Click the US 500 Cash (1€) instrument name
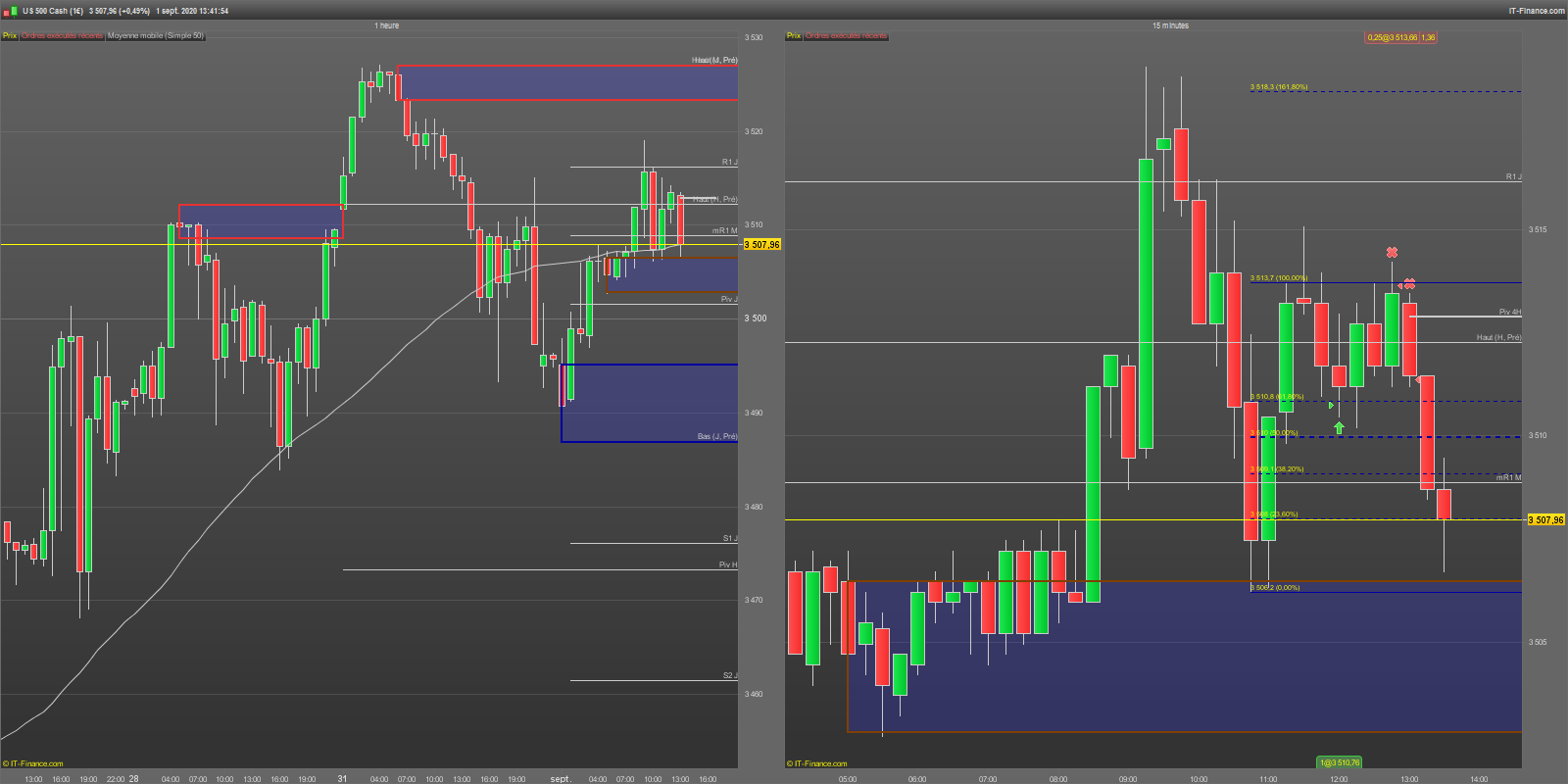Screen dimensions: 1568x784 pos(53,11)
